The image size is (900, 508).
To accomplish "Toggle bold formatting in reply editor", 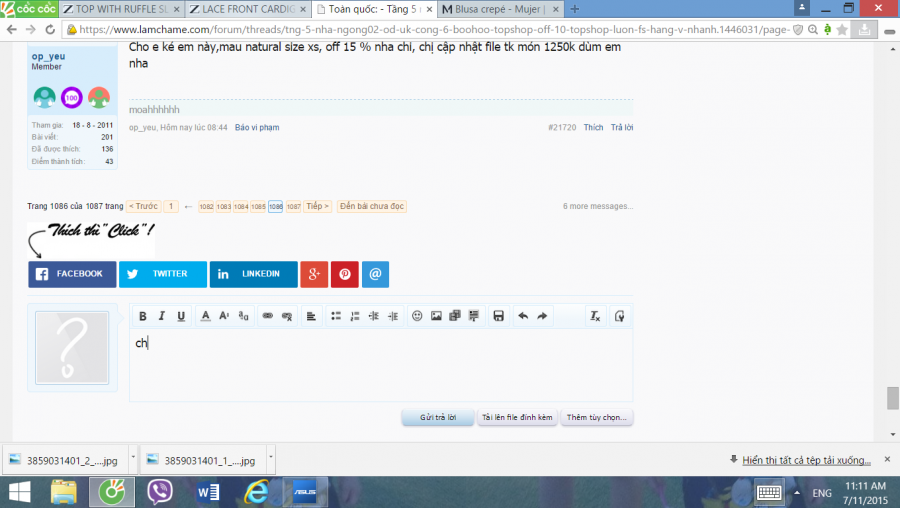I will coord(143,316).
